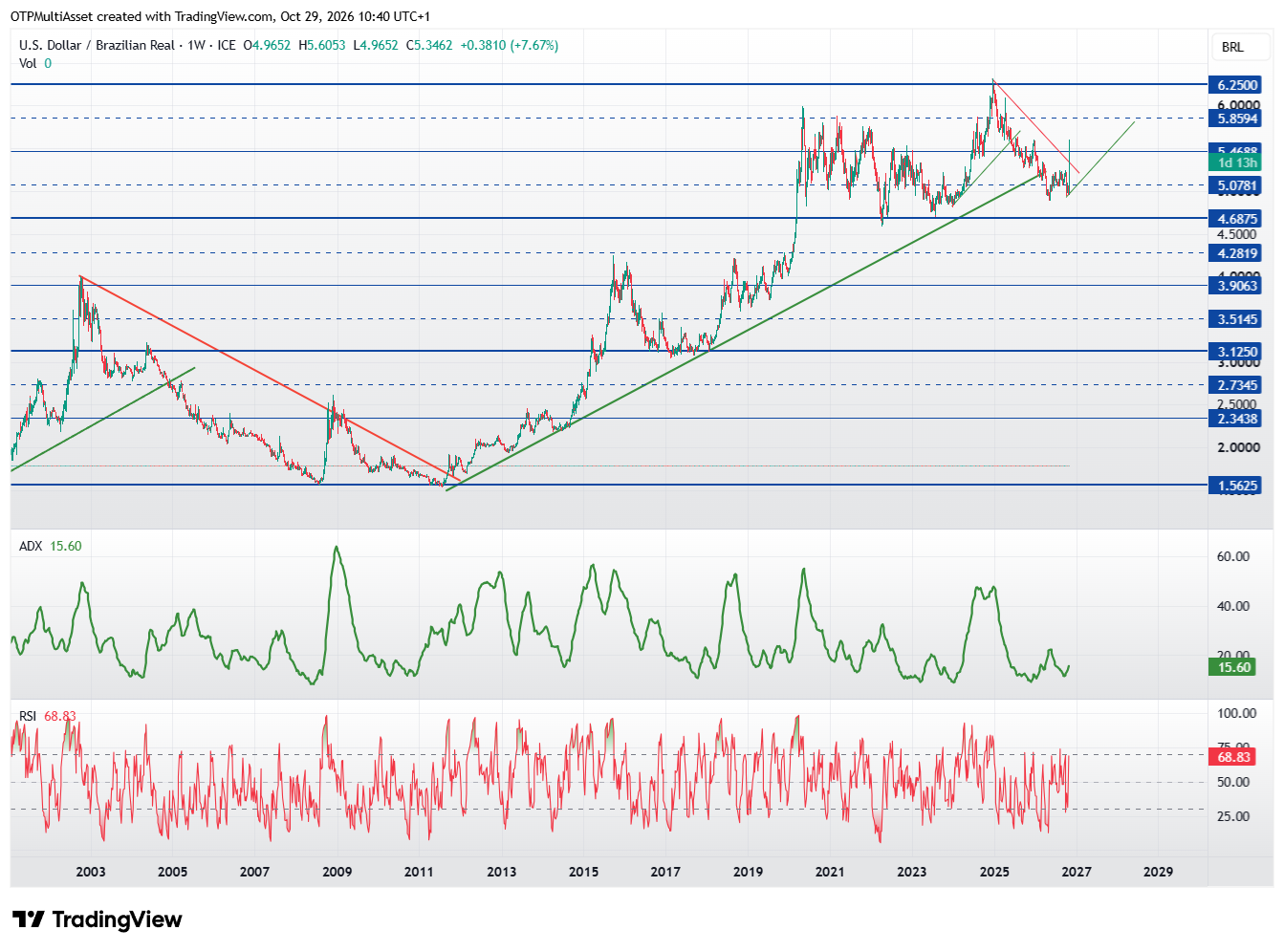Click the 2029 label on time axis

1159,872
